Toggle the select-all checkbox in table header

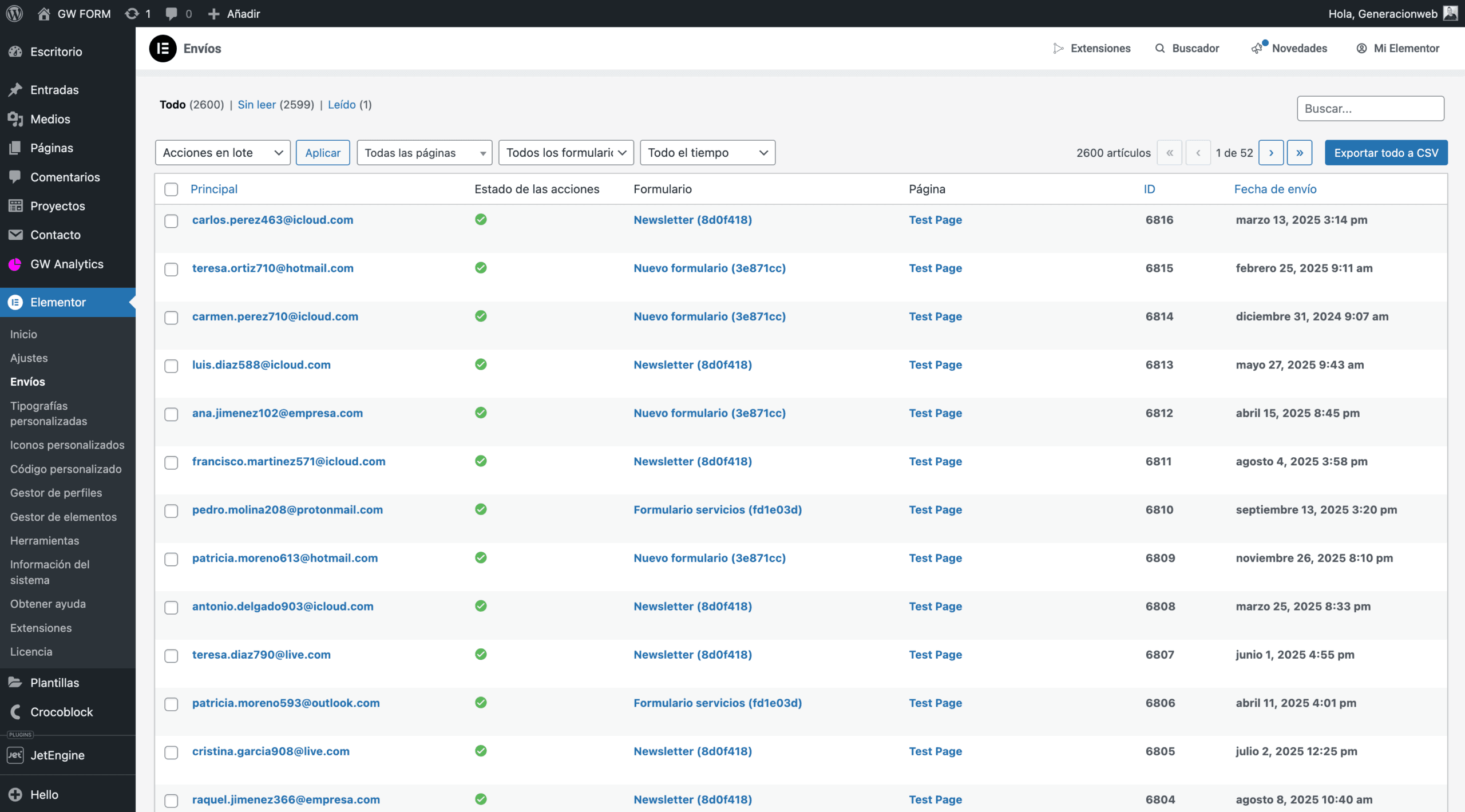pos(171,189)
